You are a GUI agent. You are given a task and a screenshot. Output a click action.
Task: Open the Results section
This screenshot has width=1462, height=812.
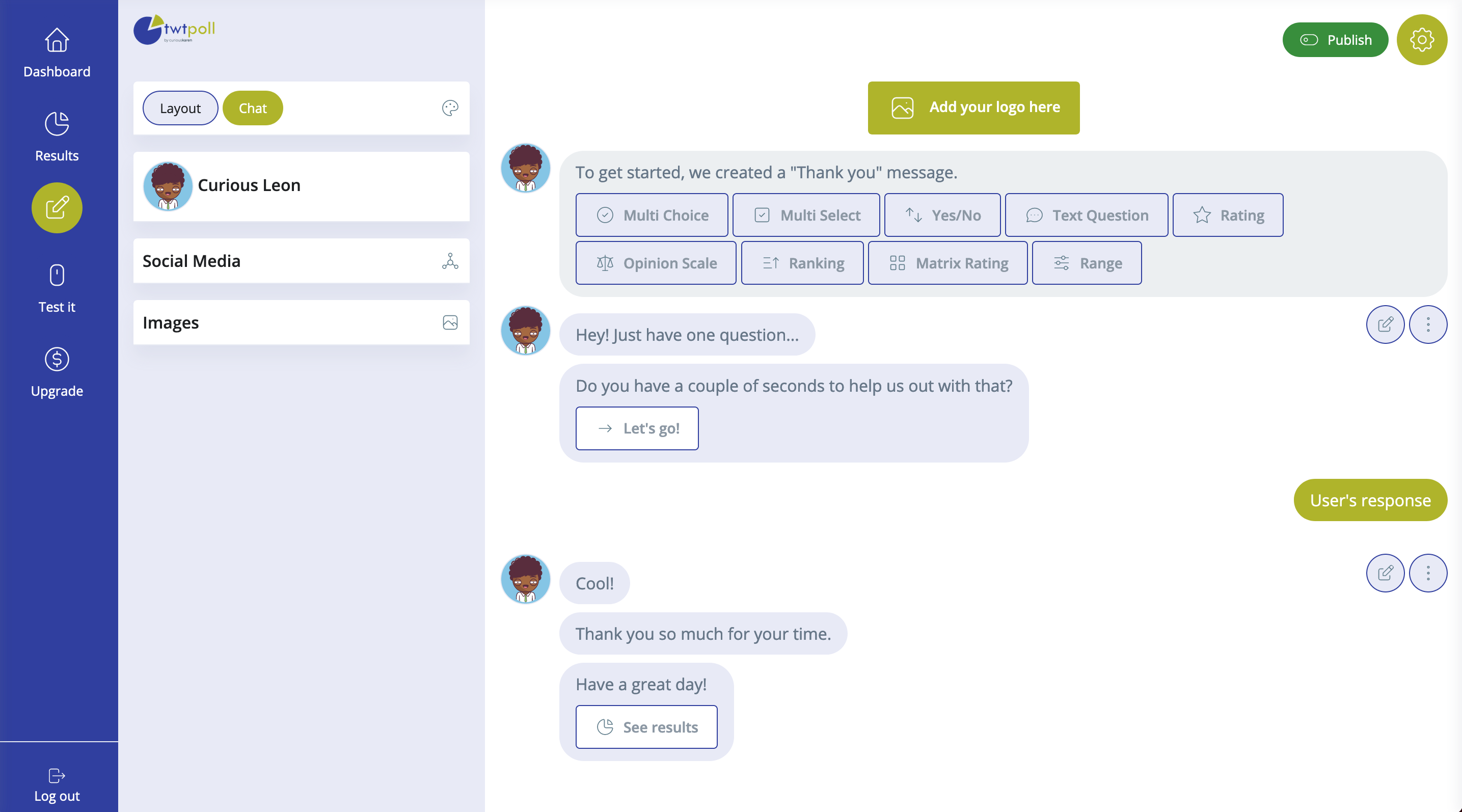57,136
